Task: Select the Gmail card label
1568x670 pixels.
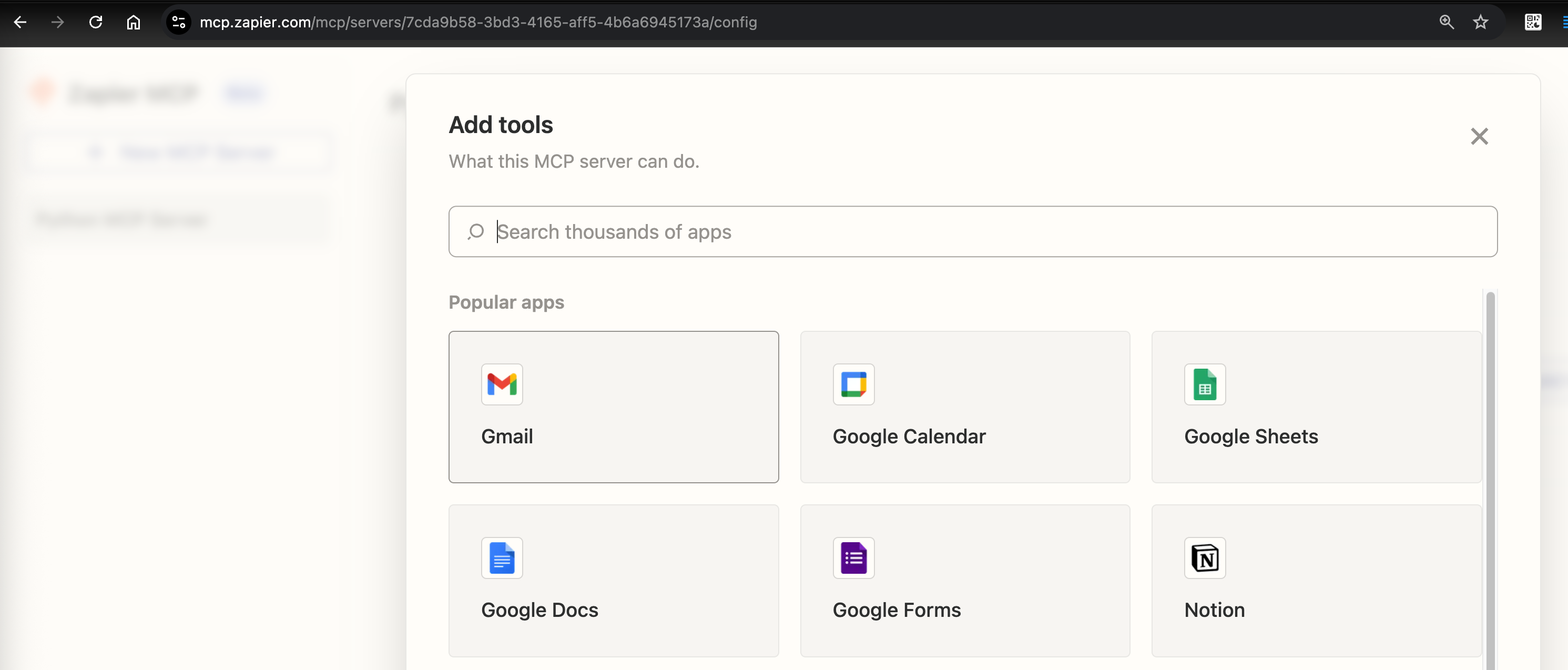Action: point(506,436)
